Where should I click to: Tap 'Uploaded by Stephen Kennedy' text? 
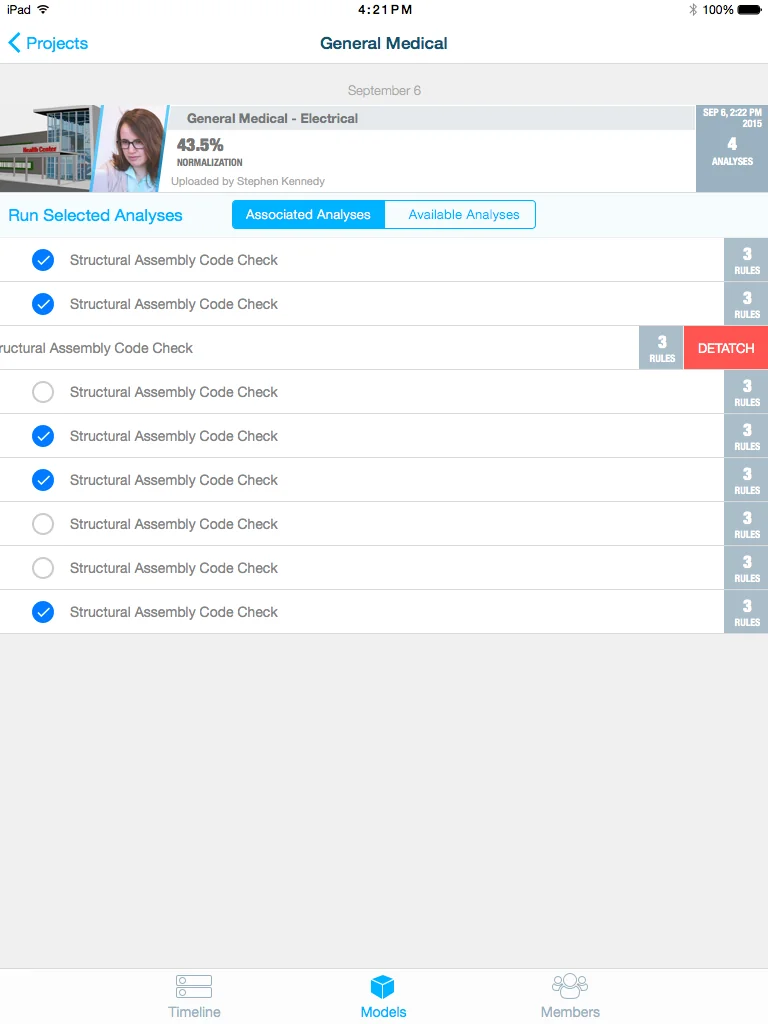pos(248,181)
